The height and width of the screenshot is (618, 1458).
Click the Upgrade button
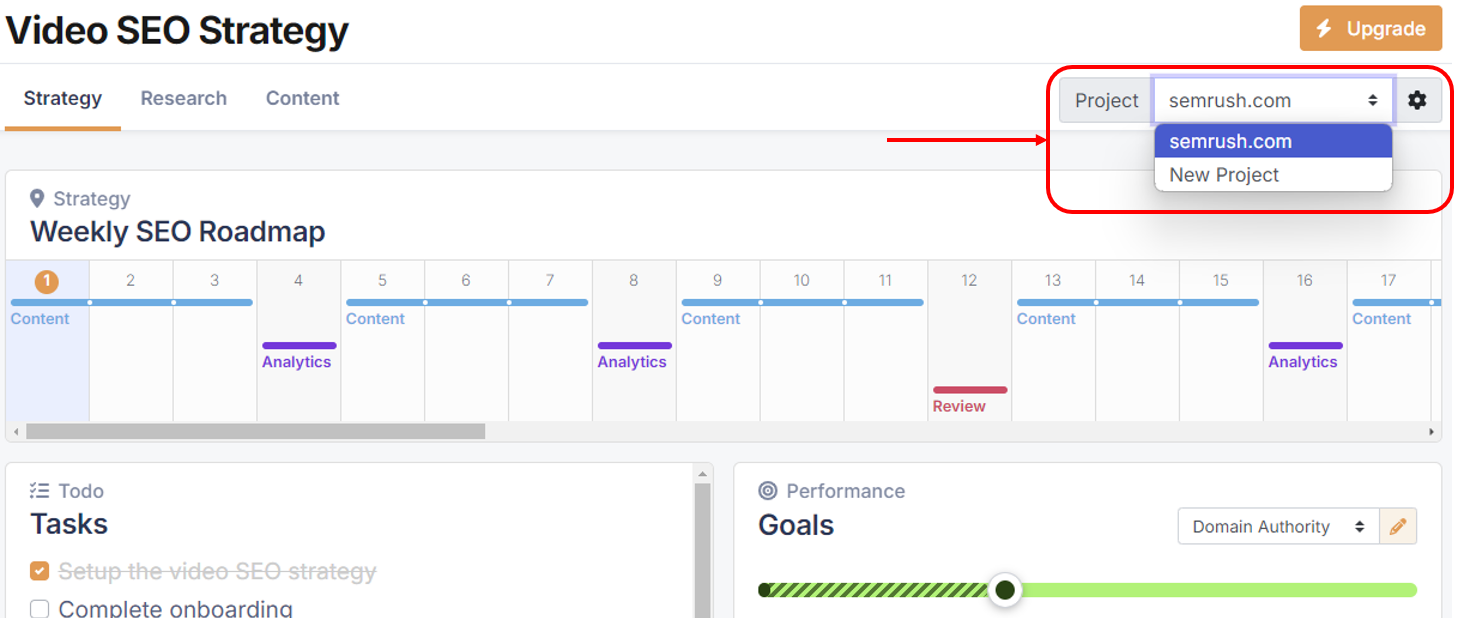(1370, 28)
